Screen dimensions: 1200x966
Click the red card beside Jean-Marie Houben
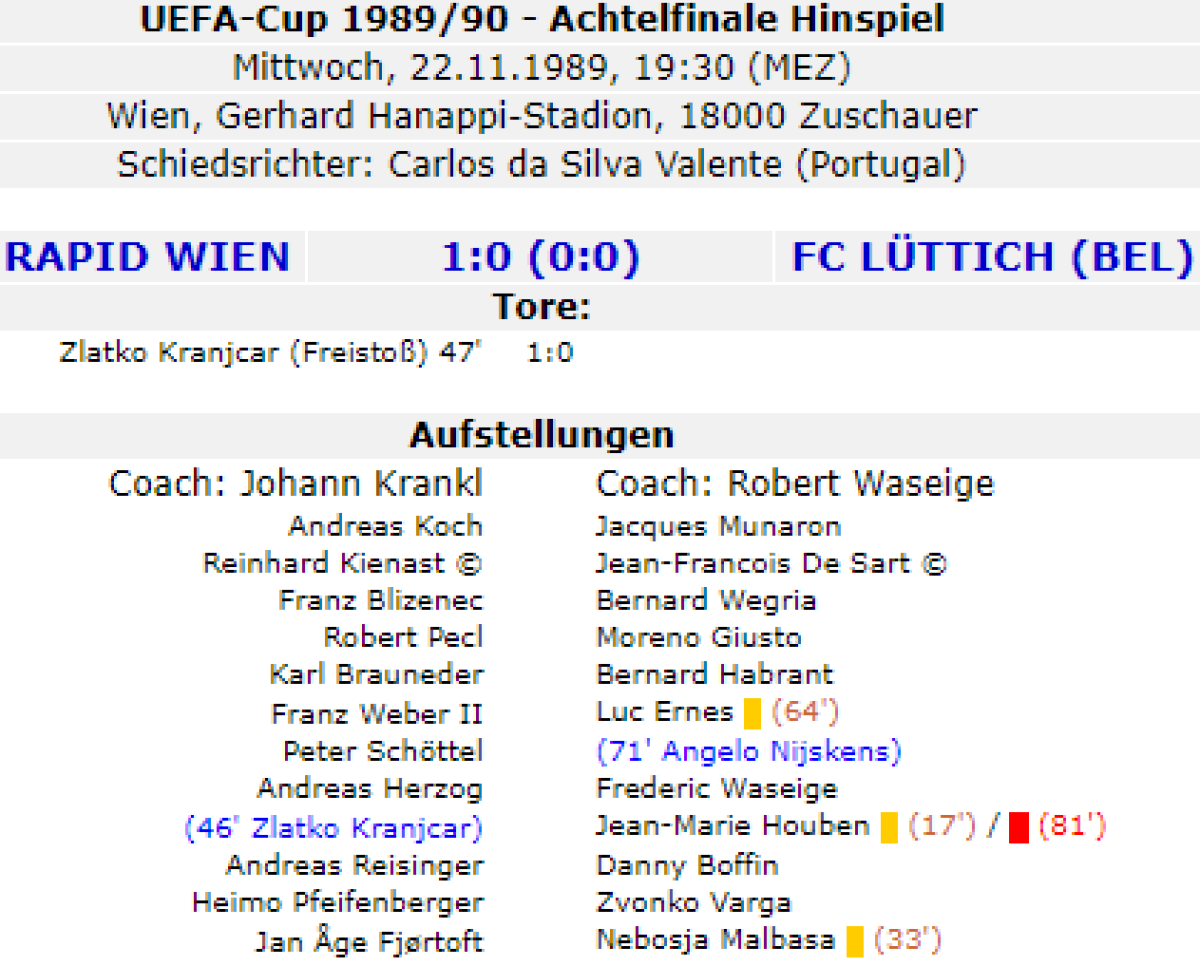[1019, 827]
